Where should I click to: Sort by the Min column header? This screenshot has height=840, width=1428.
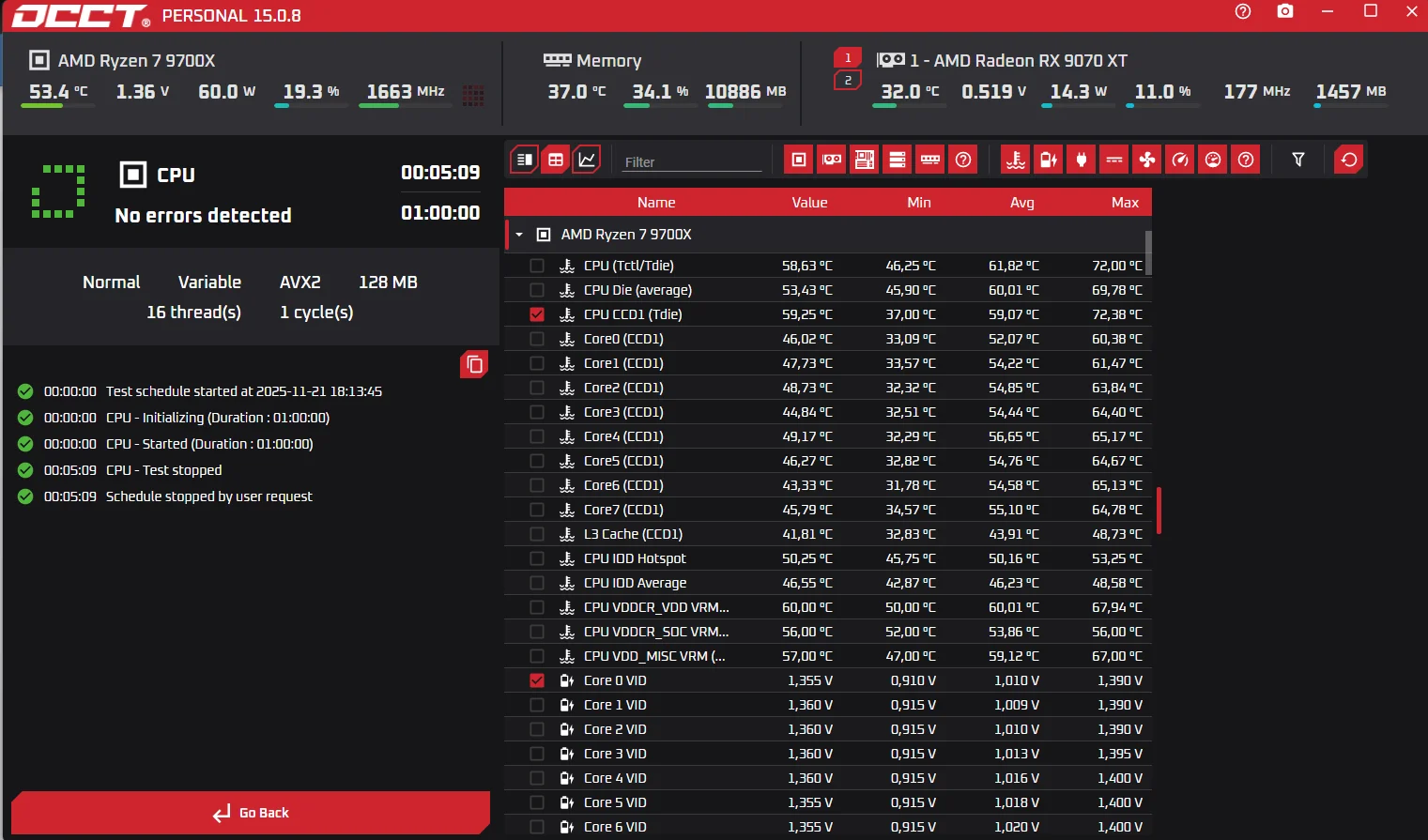(919, 203)
